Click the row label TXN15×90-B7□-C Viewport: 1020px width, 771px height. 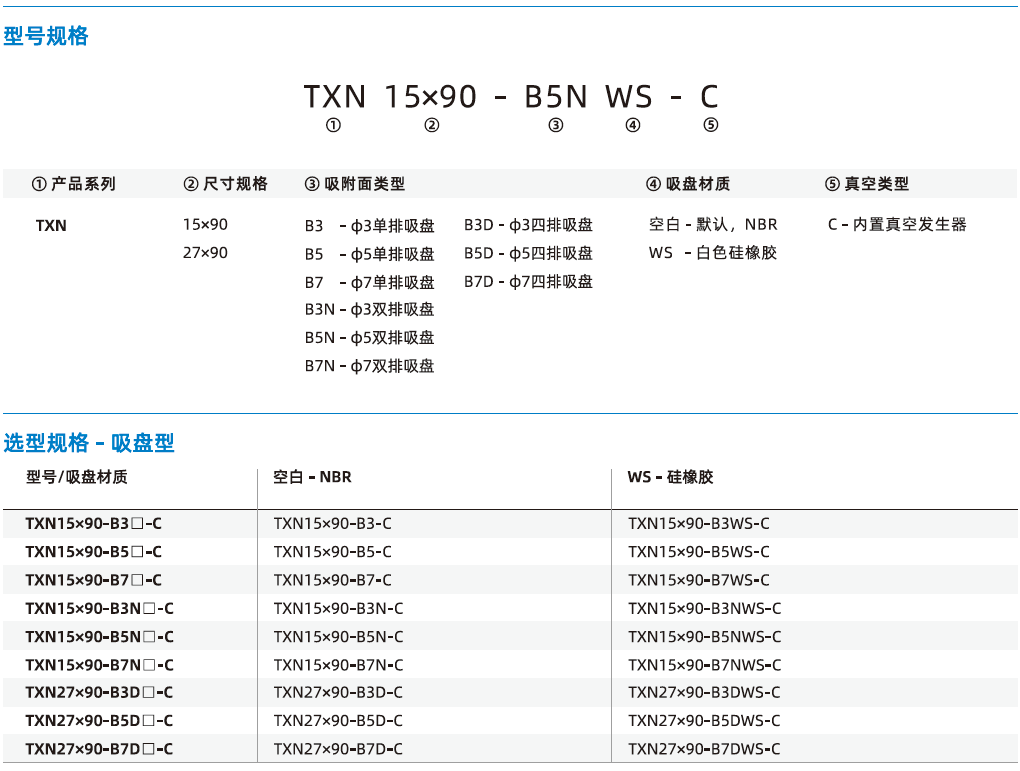click(x=94, y=580)
